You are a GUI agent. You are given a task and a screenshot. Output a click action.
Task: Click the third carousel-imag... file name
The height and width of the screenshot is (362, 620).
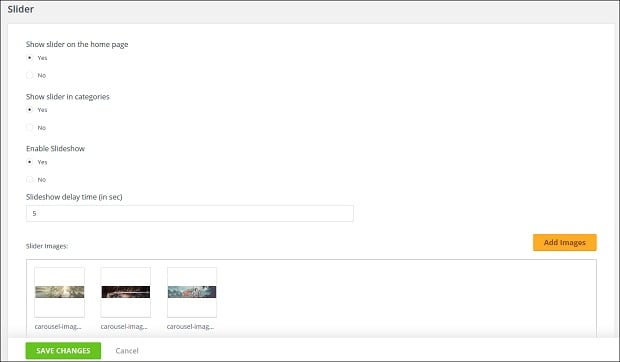tap(190, 326)
